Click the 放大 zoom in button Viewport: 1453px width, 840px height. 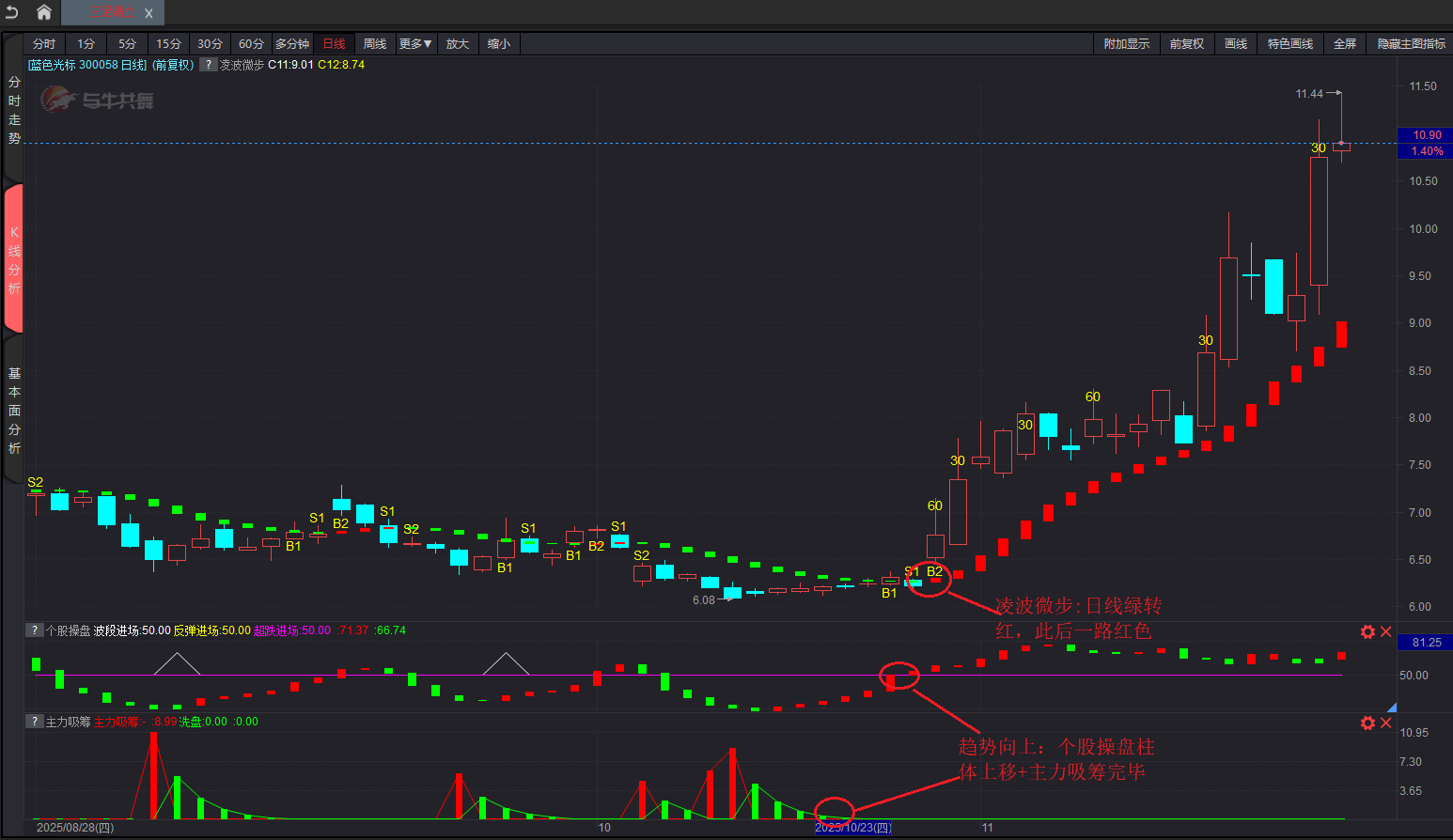(x=458, y=44)
